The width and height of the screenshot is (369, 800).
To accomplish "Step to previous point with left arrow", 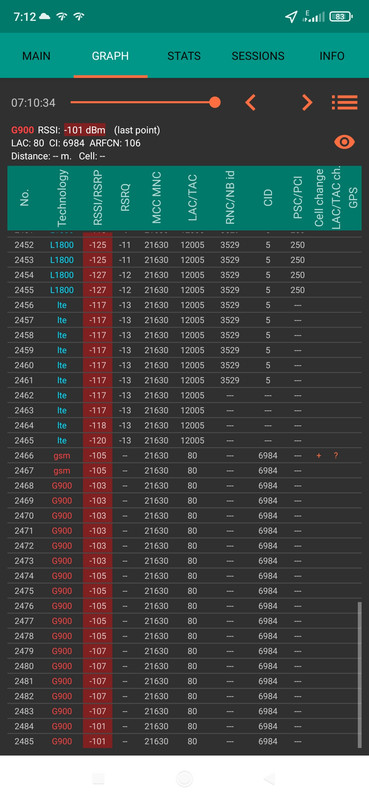I will pos(250,103).
